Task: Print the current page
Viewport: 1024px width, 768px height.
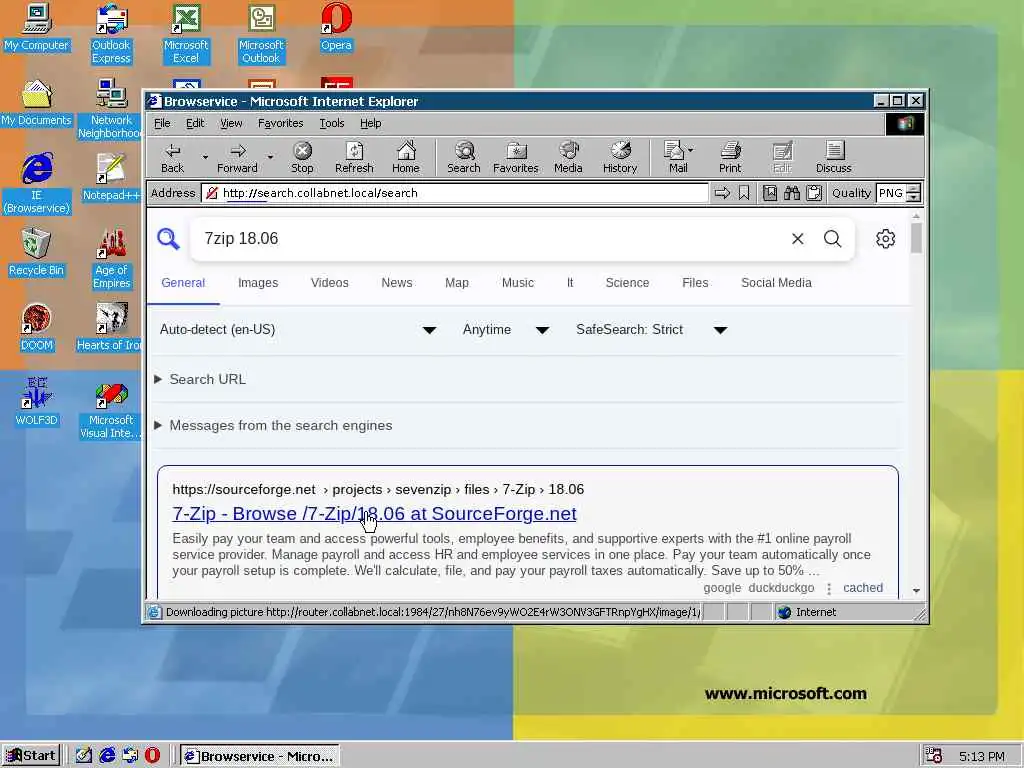Action: pos(730,158)
